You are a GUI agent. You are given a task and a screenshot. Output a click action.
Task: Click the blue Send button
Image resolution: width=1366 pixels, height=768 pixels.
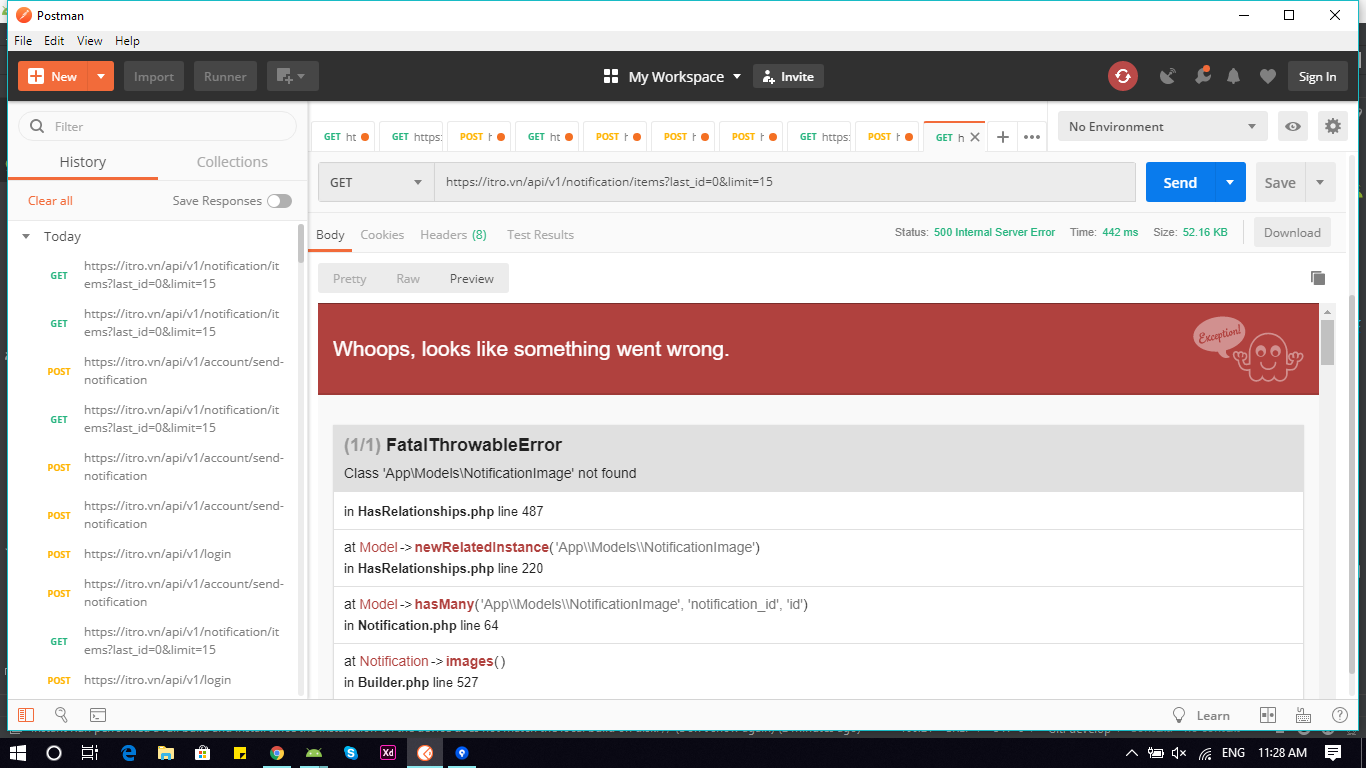pyautogui.click(x=1180, y=182)
